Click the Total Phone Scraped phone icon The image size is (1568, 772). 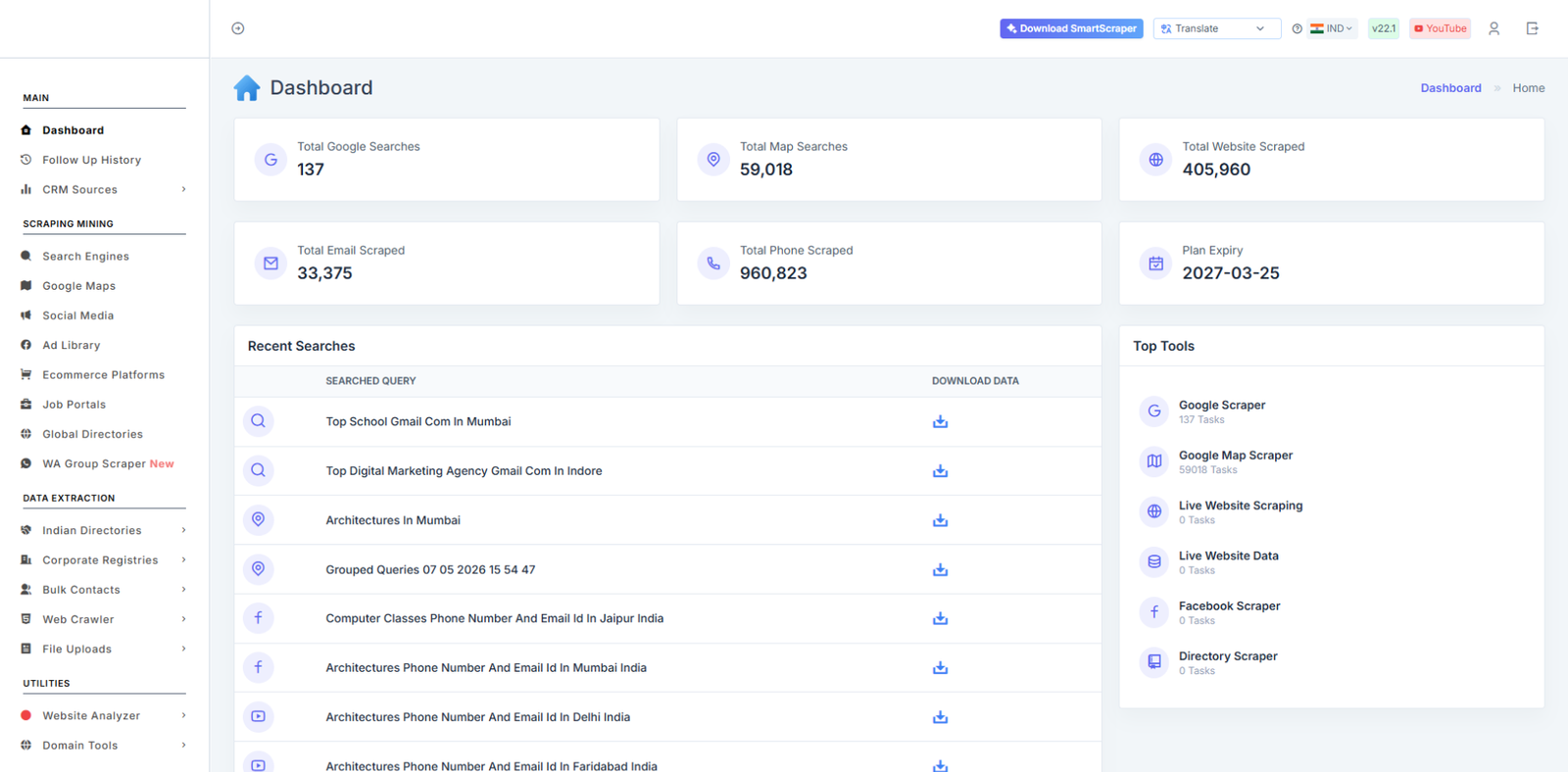[713, 263]
